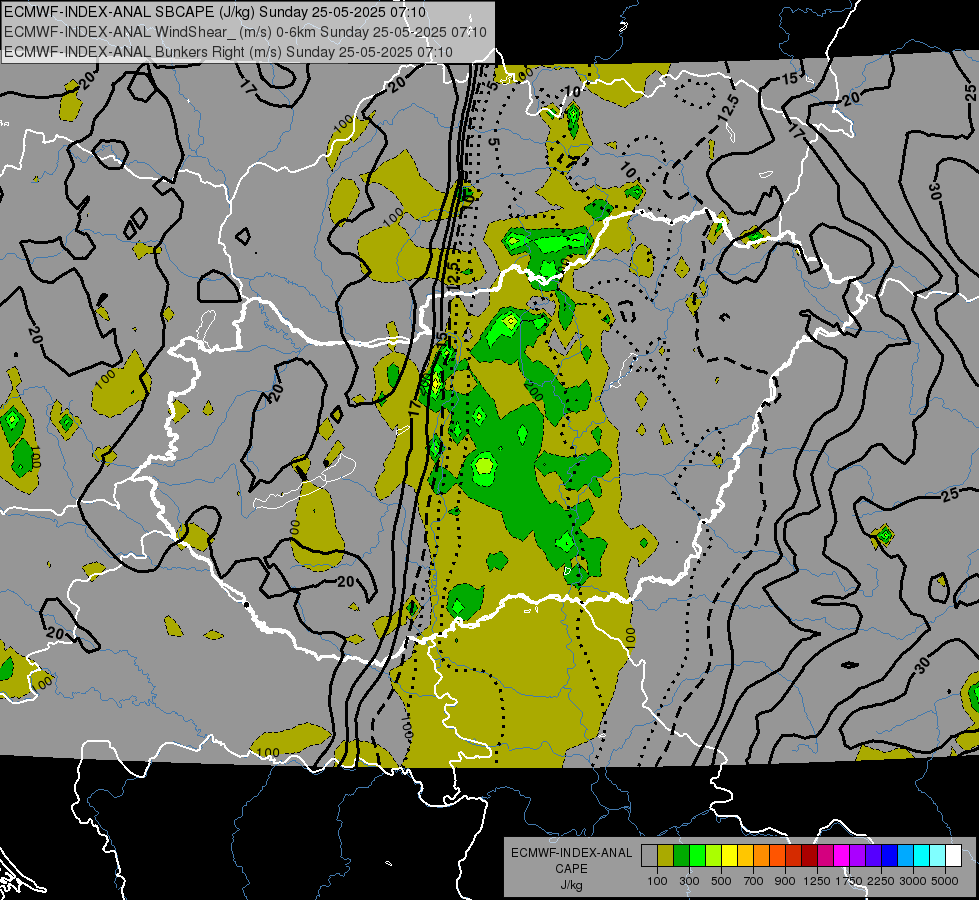
Task: Click legend tick value 900
Action: click(785, 881)
